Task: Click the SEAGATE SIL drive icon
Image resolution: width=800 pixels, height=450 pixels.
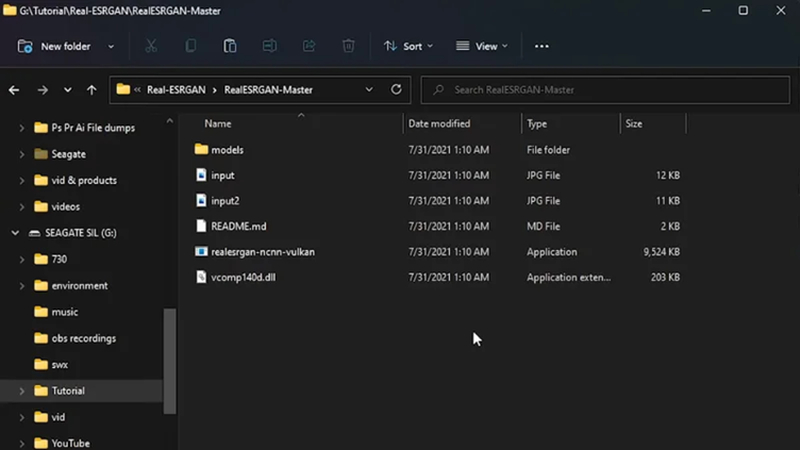Action: point(34,233)
